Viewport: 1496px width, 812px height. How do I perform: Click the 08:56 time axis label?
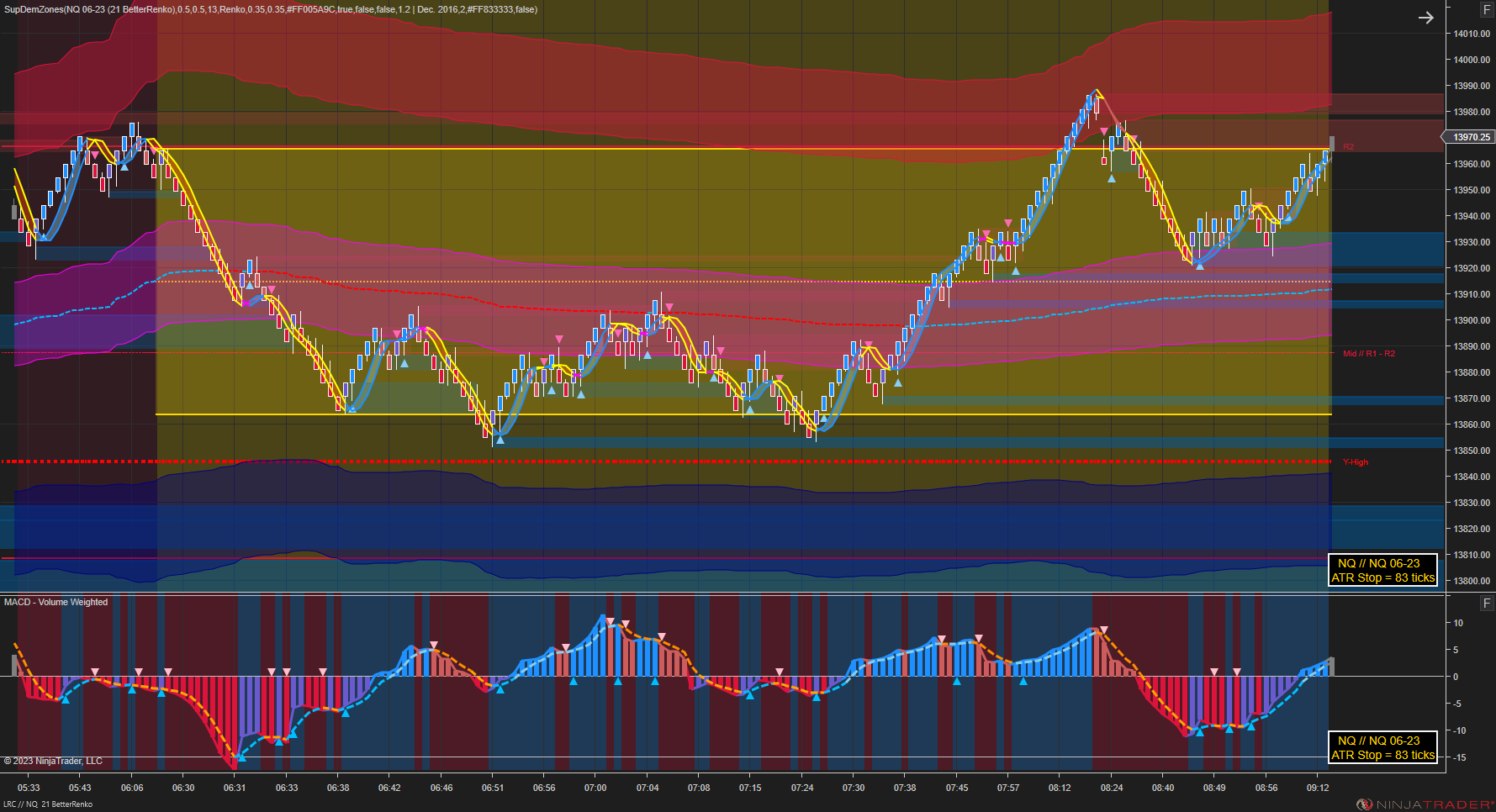click(1266, 788)
